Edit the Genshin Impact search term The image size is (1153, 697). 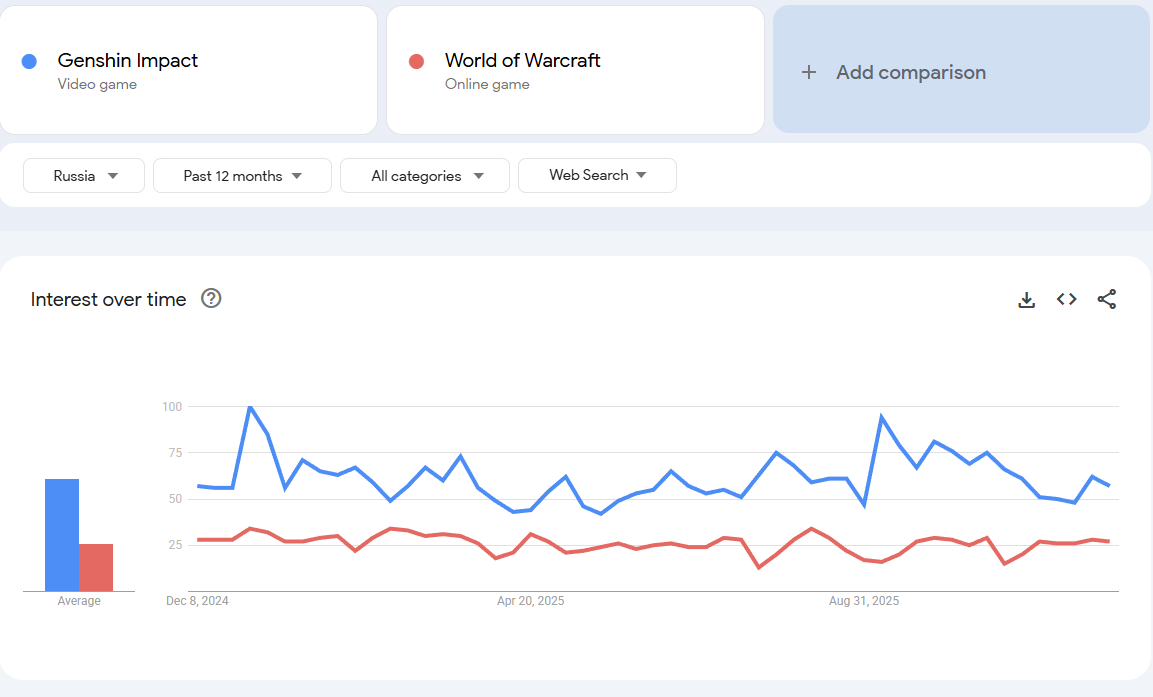click(x=128, y=61)
